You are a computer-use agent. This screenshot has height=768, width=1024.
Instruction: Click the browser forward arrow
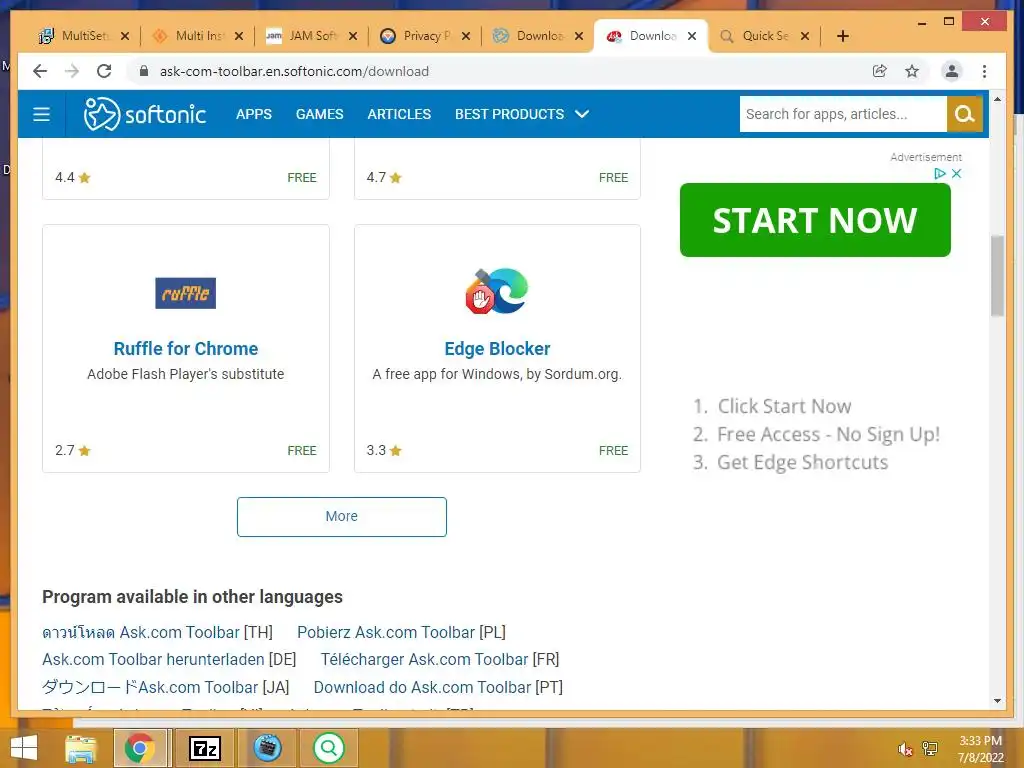click(x=72, y=71)
